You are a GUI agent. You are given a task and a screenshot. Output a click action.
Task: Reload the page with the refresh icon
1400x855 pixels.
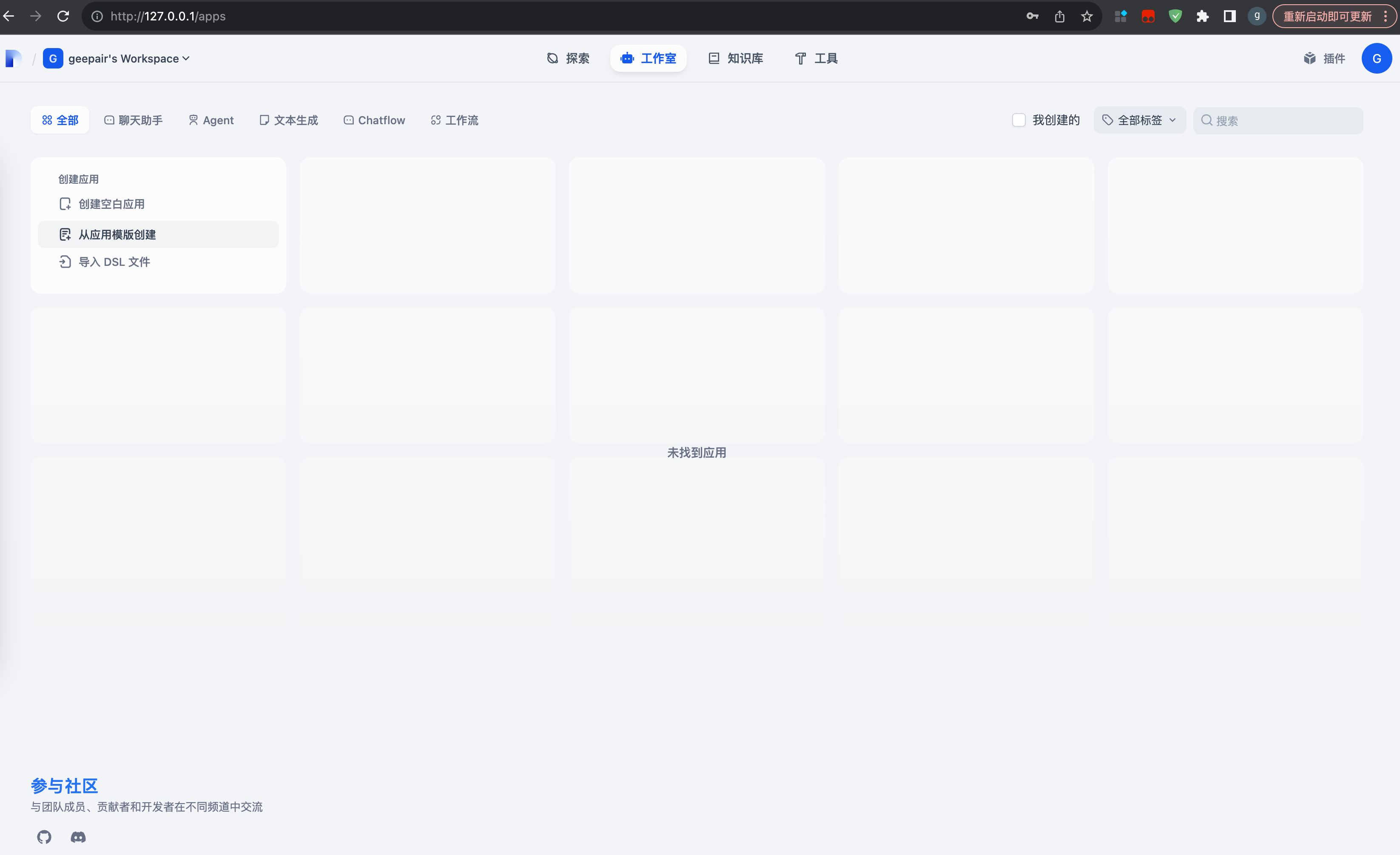coord(63,16)
